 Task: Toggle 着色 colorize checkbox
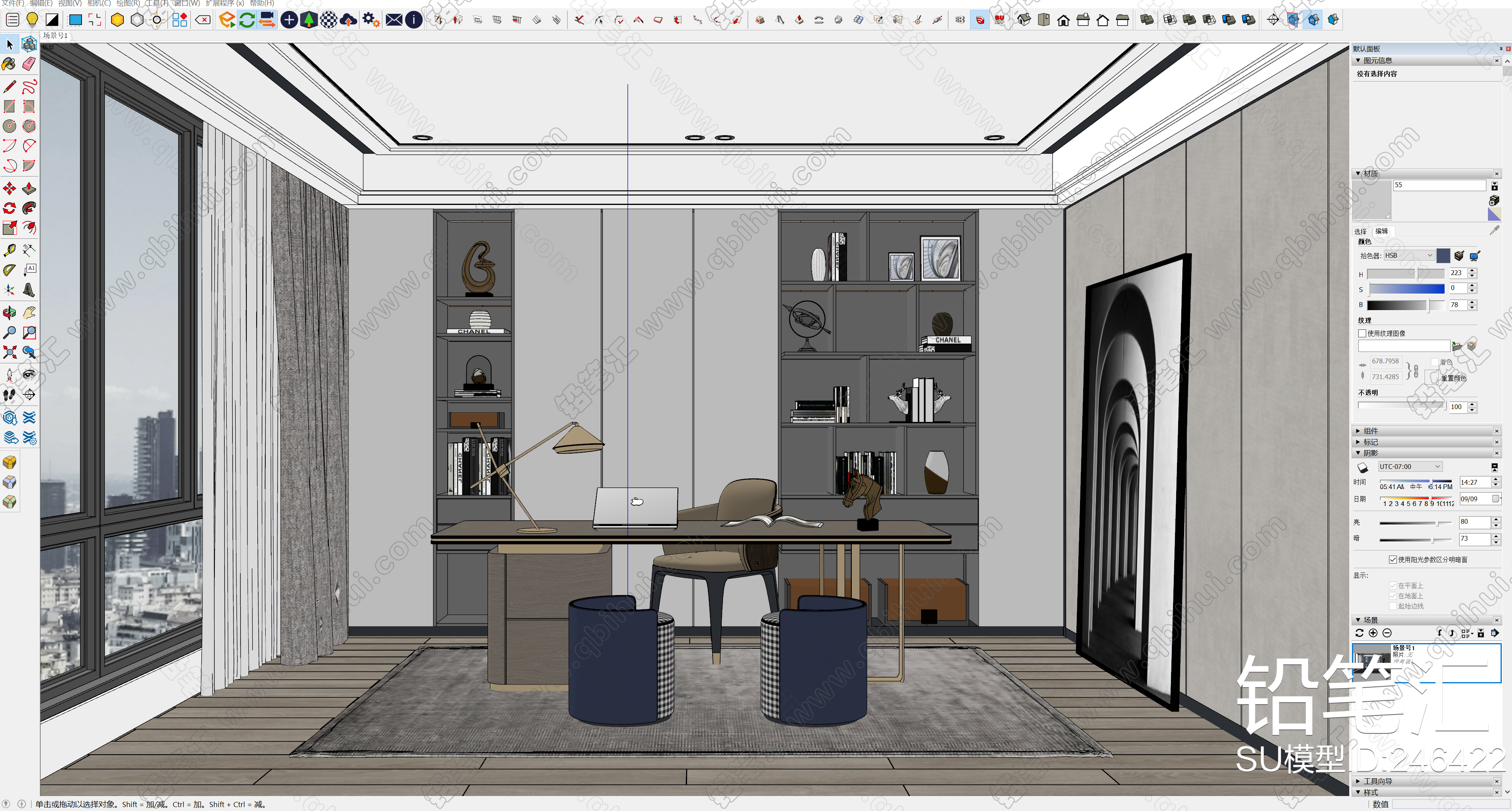click(x=1434, y=362)
